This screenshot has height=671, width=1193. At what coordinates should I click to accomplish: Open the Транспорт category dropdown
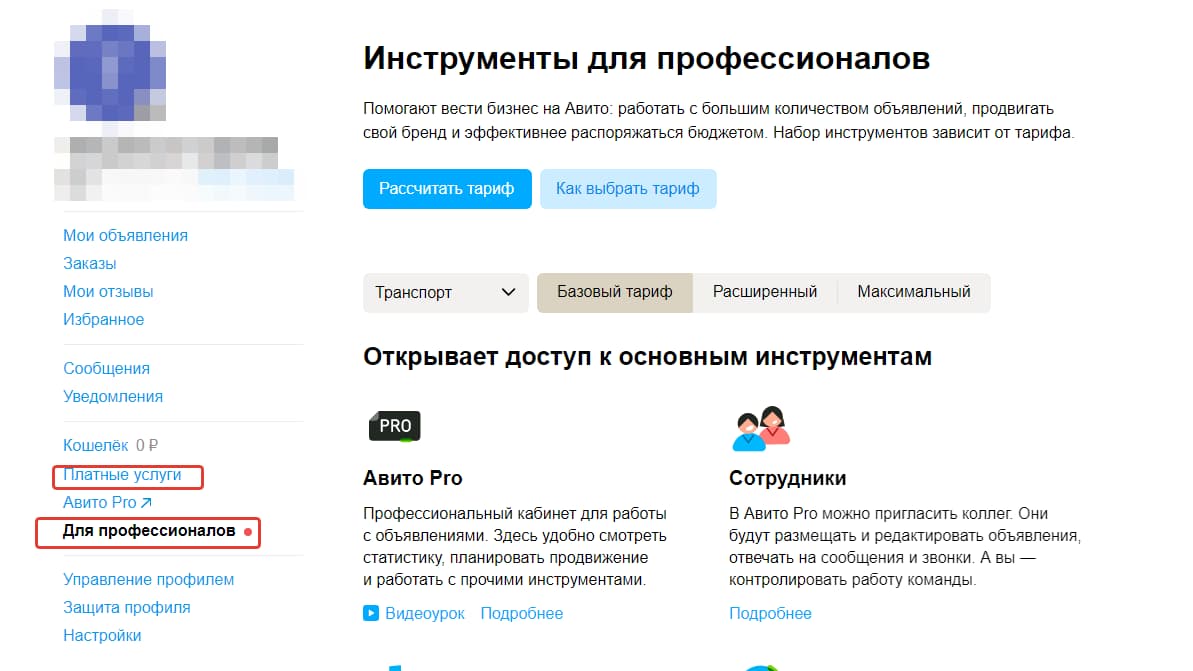(446, 293)
